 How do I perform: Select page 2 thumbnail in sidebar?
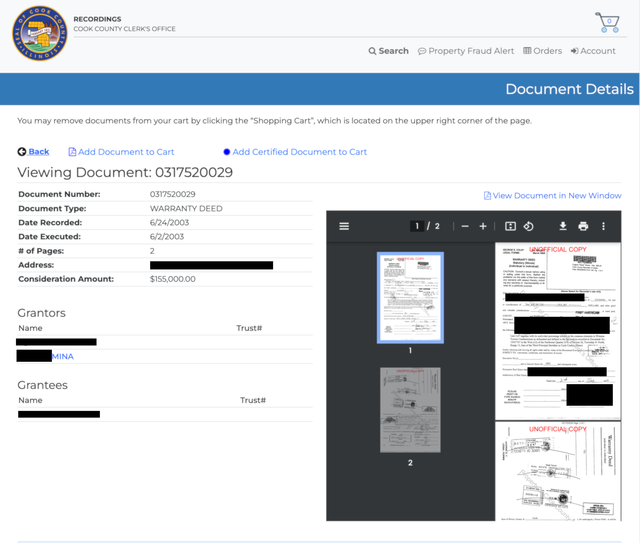pyautogui.click(x=410, y=410)
